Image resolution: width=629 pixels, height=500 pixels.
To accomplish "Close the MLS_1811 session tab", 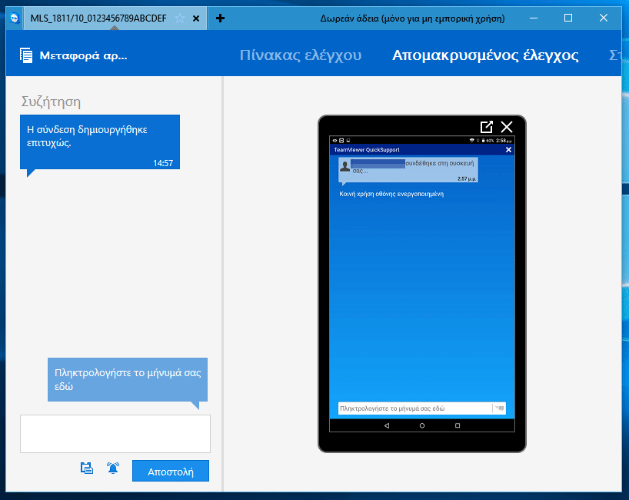I will (x=196, y=18).
